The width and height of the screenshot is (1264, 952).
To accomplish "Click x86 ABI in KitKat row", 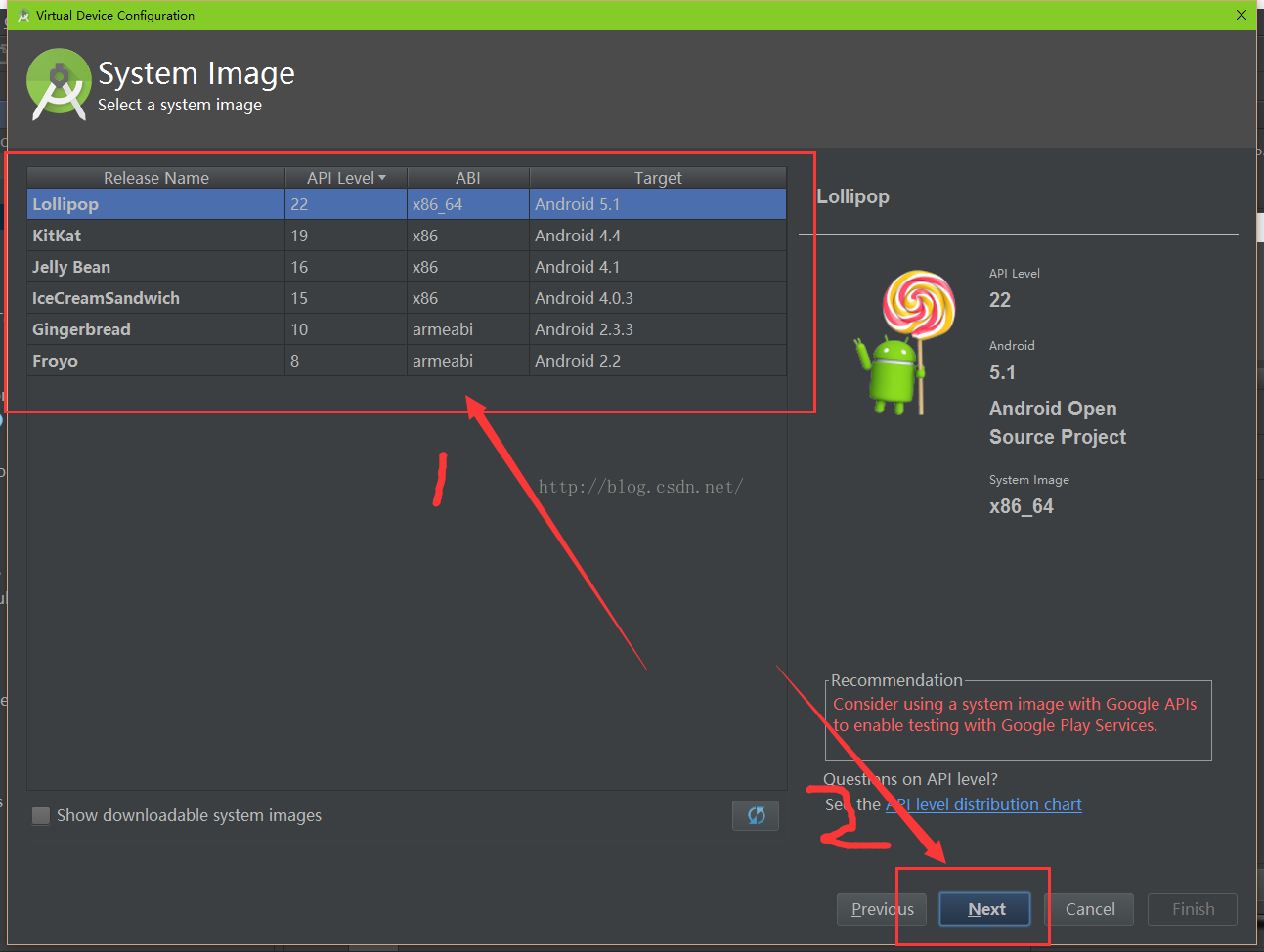I will 468,236.
